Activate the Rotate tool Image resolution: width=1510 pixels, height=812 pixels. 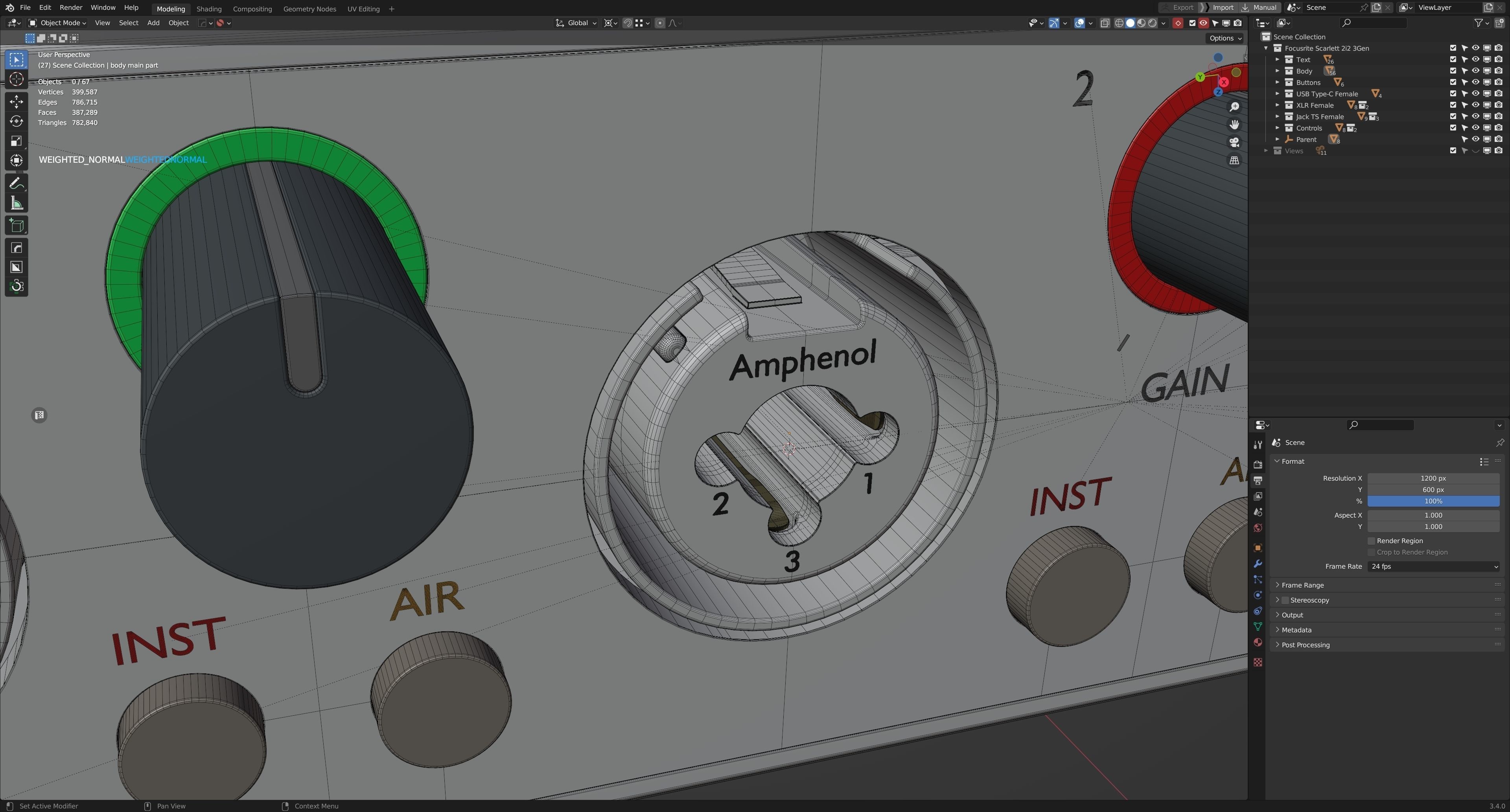(x=17, y=121)
